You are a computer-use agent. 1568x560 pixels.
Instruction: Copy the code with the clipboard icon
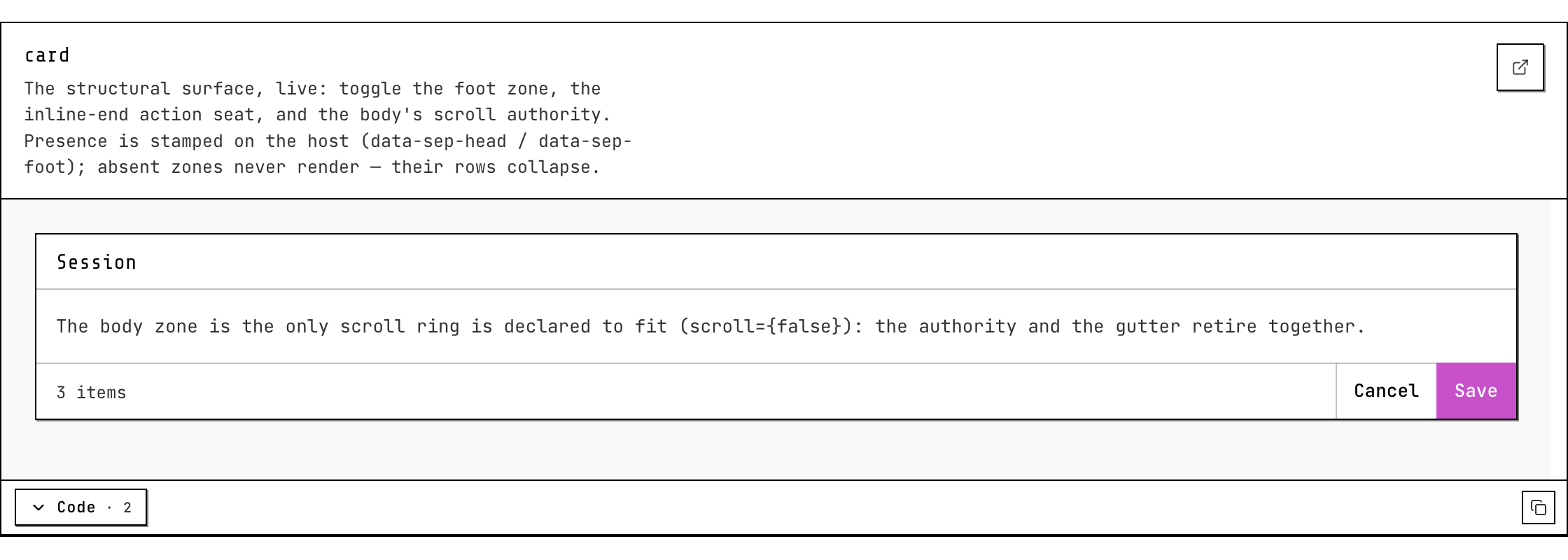pos(1538,507)
